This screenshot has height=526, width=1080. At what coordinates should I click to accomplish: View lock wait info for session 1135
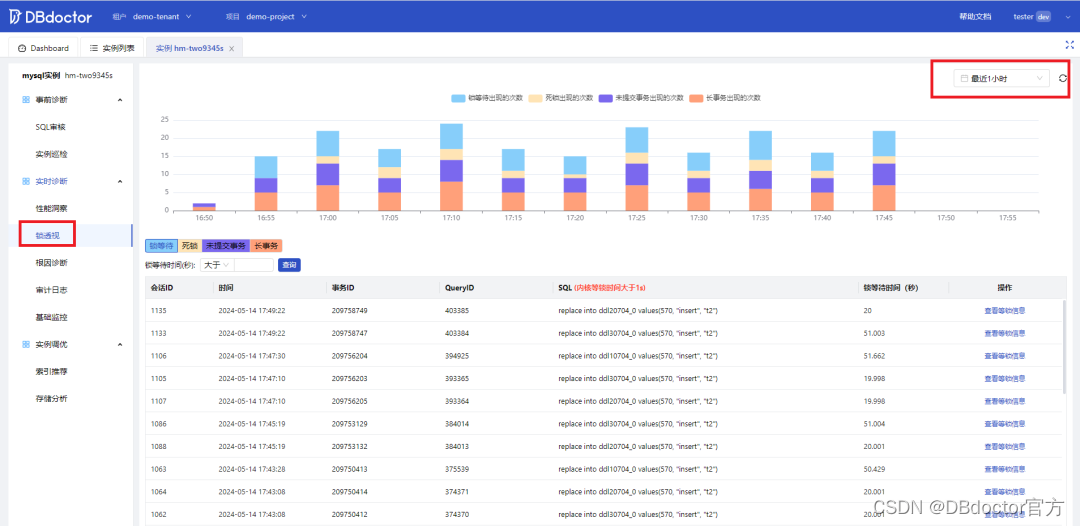click(1005, 311)
